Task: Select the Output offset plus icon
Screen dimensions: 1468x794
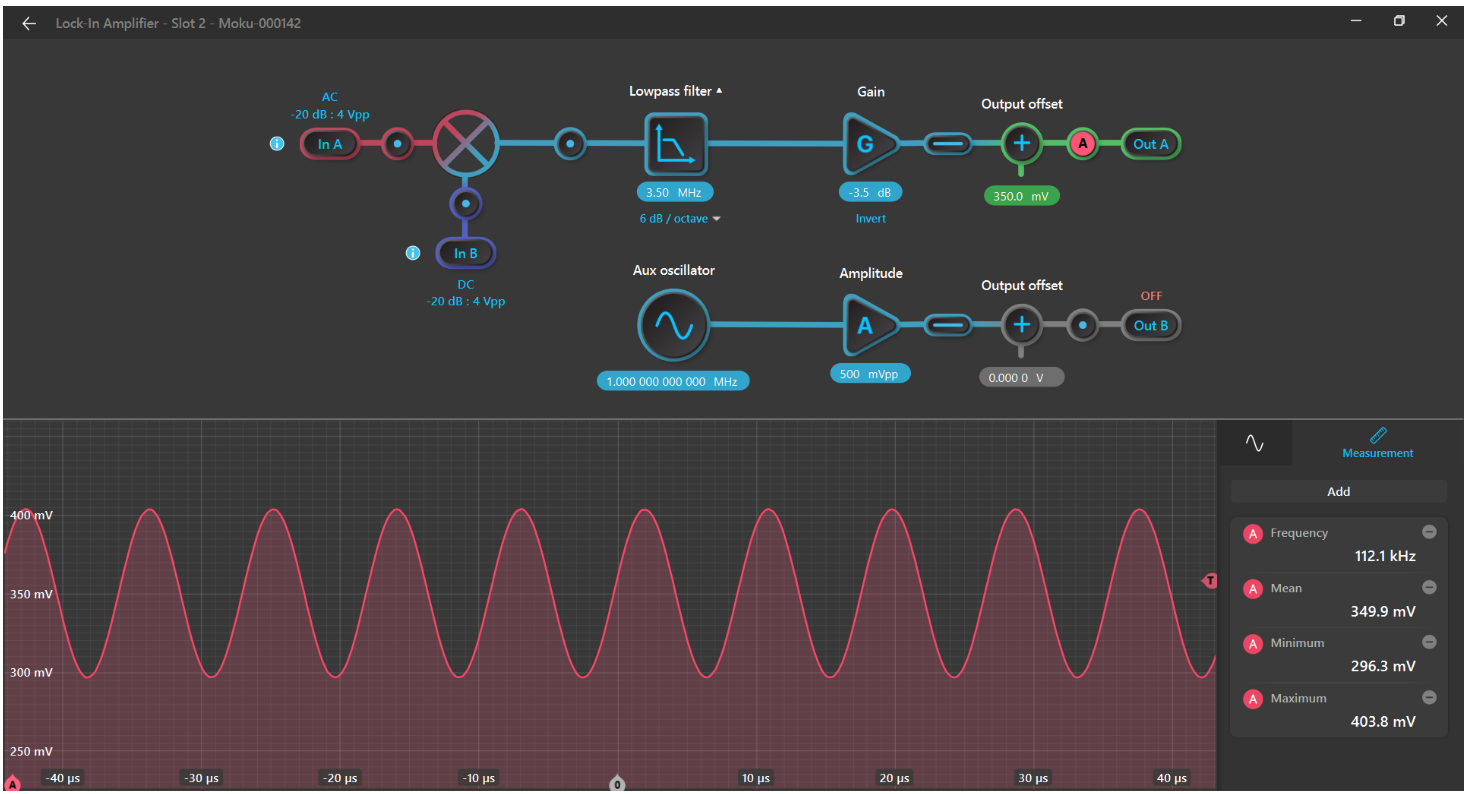Action: pyautogui.click(x=1021, y=143)
